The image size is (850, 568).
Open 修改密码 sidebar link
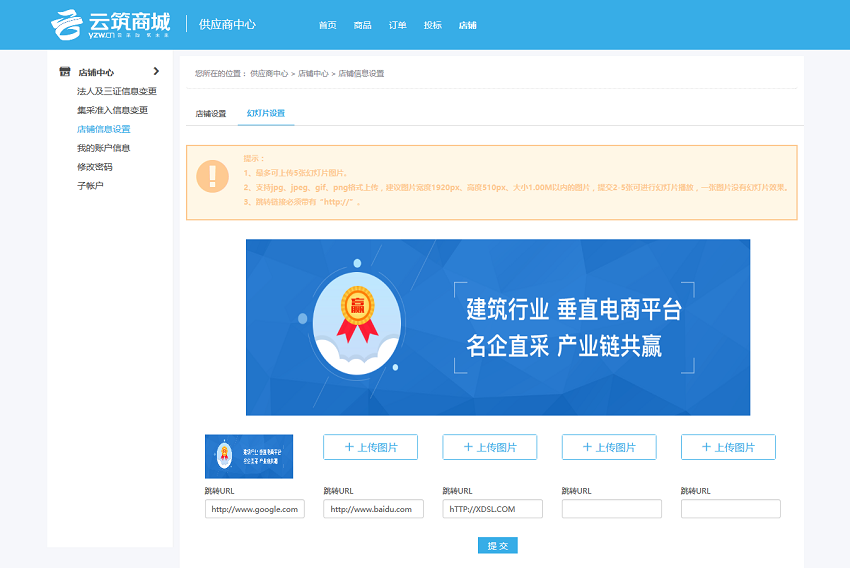[x=94, y=167]
